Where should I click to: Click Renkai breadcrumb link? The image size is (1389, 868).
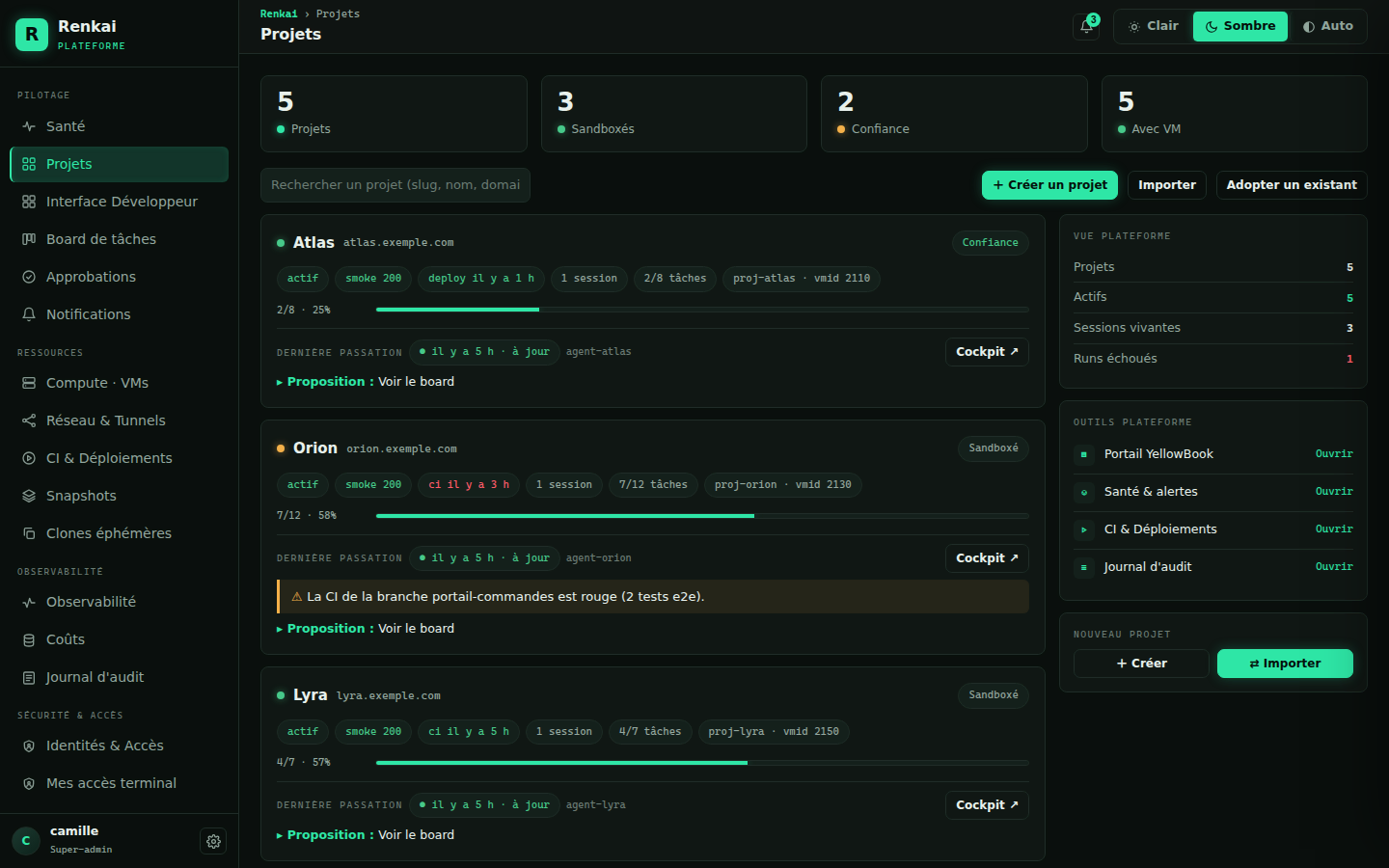279,14
